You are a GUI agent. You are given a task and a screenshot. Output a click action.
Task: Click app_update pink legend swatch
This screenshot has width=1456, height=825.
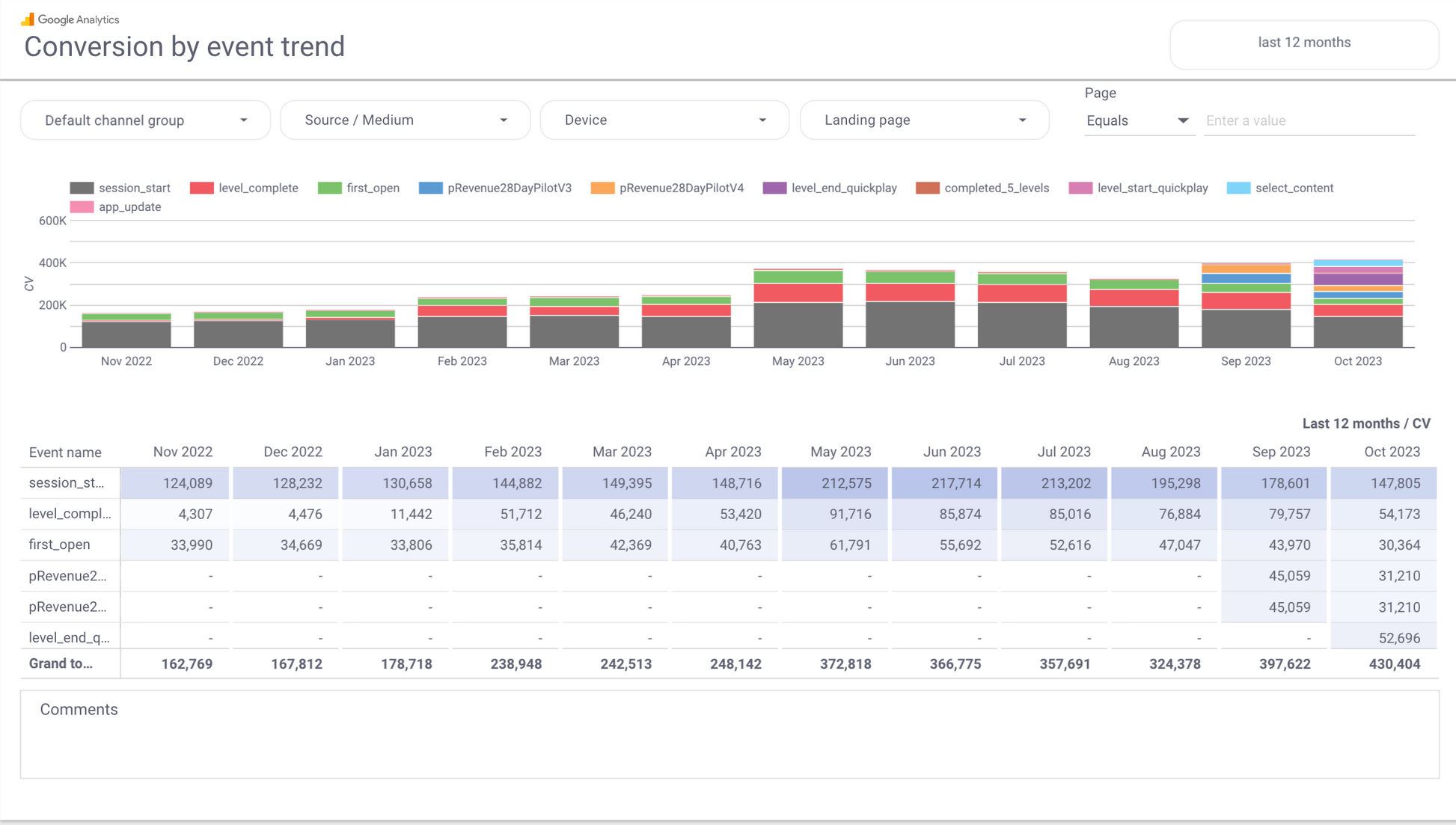point(82,207)
